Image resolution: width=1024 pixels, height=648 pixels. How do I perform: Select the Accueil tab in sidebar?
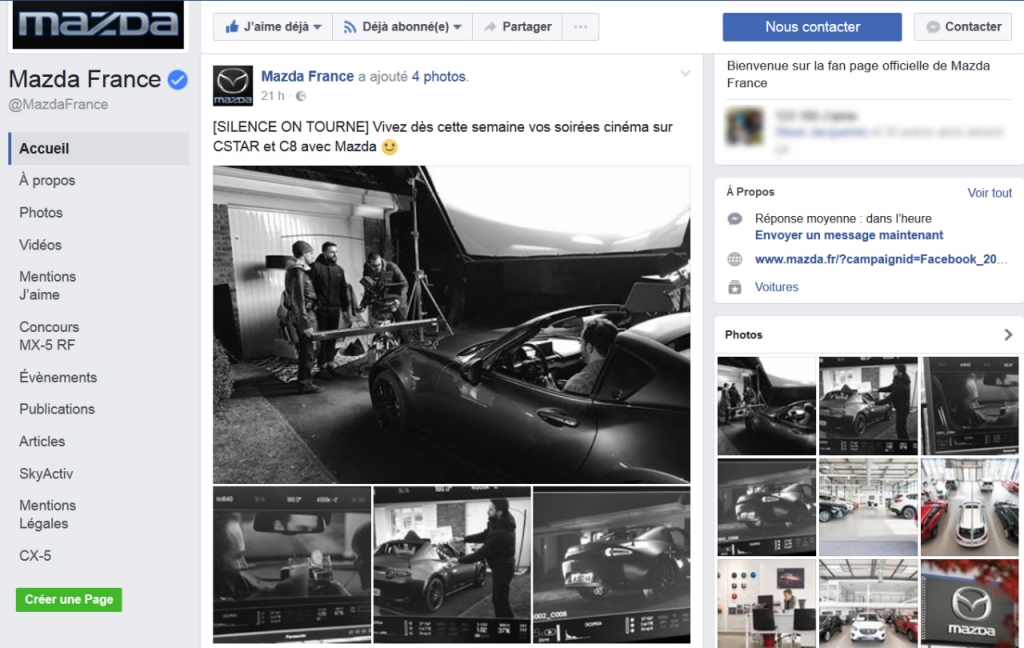click(x=99, y=148)
